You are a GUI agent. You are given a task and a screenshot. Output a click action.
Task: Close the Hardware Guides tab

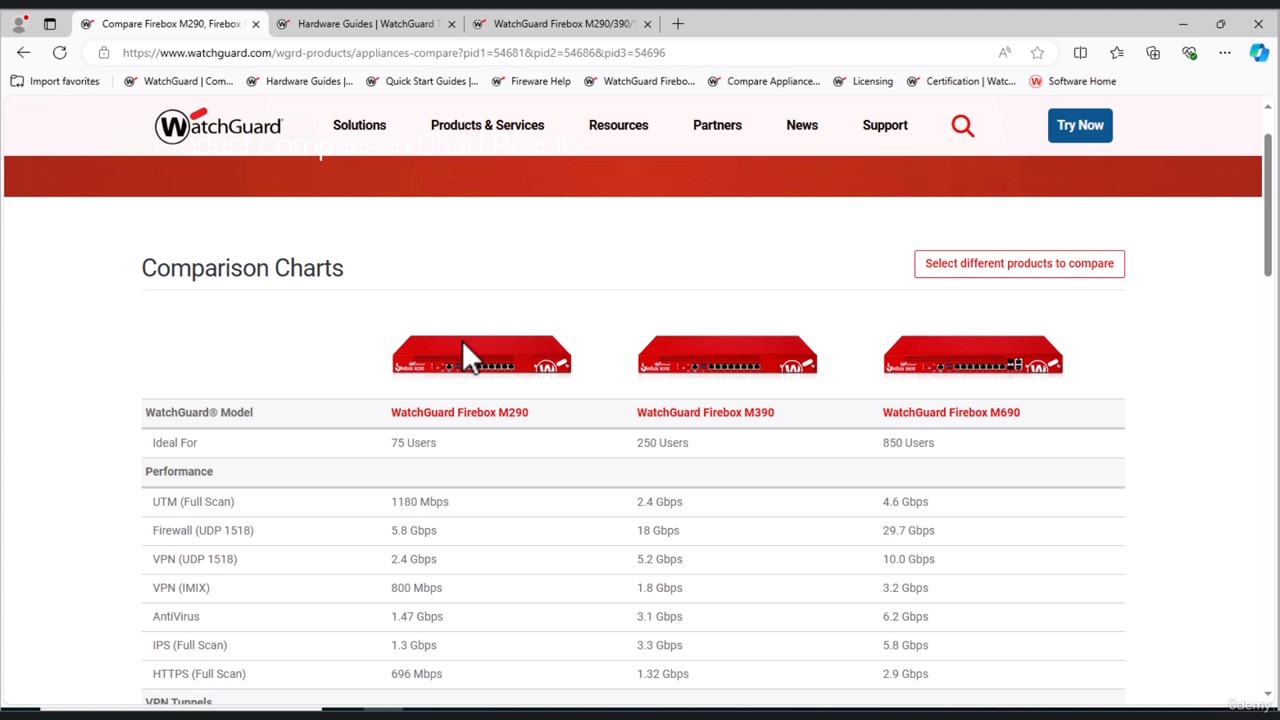click(x=452, y=24)
